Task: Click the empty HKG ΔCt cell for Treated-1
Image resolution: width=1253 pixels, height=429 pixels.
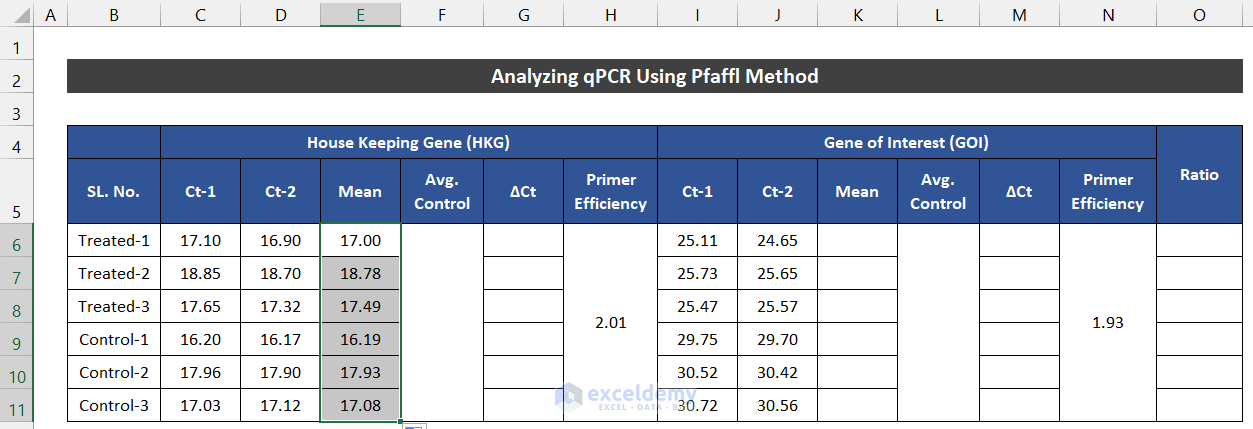Action: [523, 241]
